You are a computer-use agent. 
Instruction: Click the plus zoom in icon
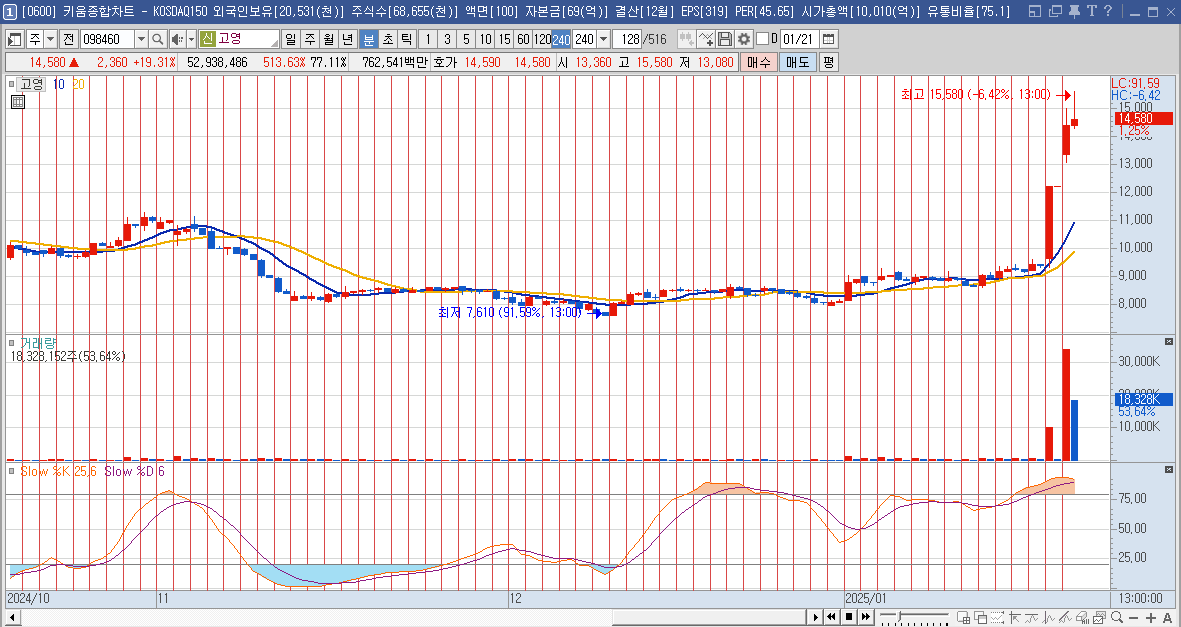(1151, 618)
